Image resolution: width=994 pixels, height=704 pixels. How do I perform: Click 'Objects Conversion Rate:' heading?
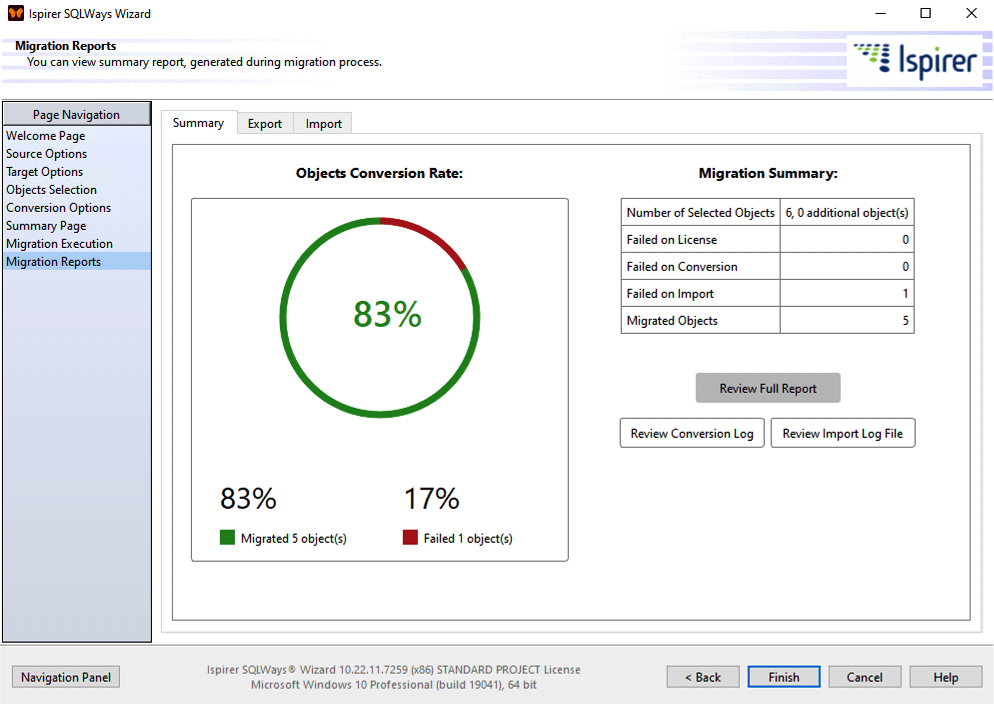pyautogui.click(x=379, y=173)
